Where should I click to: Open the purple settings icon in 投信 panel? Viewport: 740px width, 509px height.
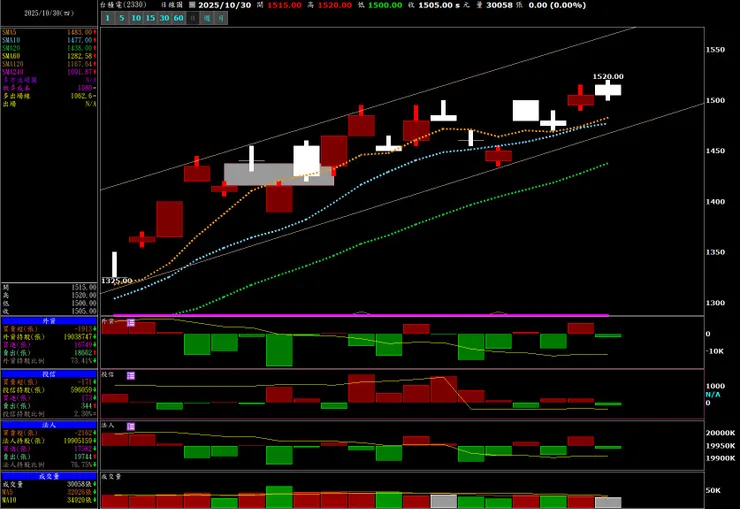pos(131,375)
